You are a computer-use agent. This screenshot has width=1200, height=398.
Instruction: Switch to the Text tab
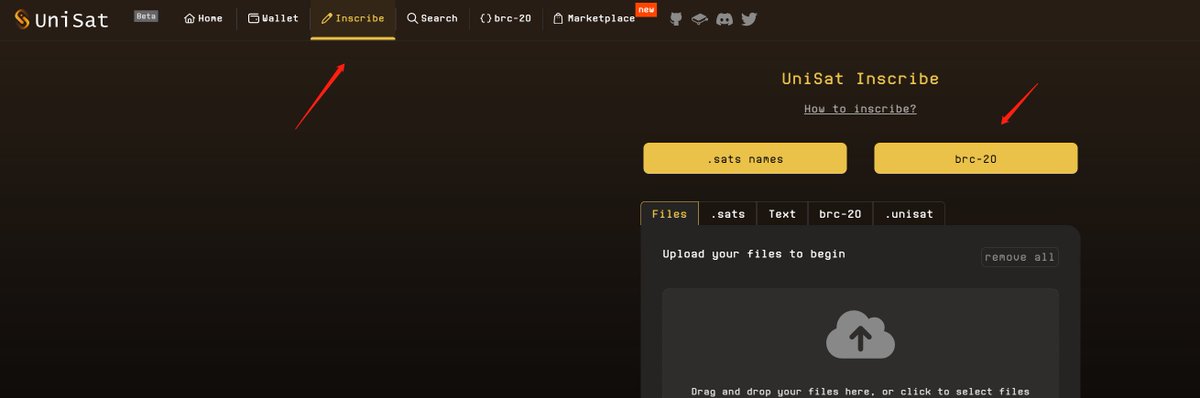tap(782, 214)
